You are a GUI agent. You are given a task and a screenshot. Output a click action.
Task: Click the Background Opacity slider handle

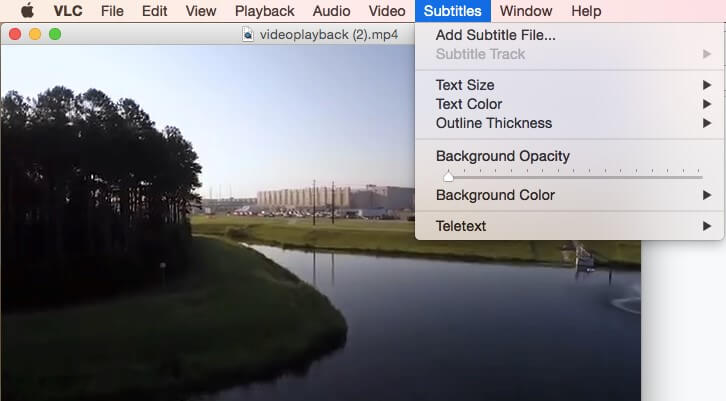448,176
